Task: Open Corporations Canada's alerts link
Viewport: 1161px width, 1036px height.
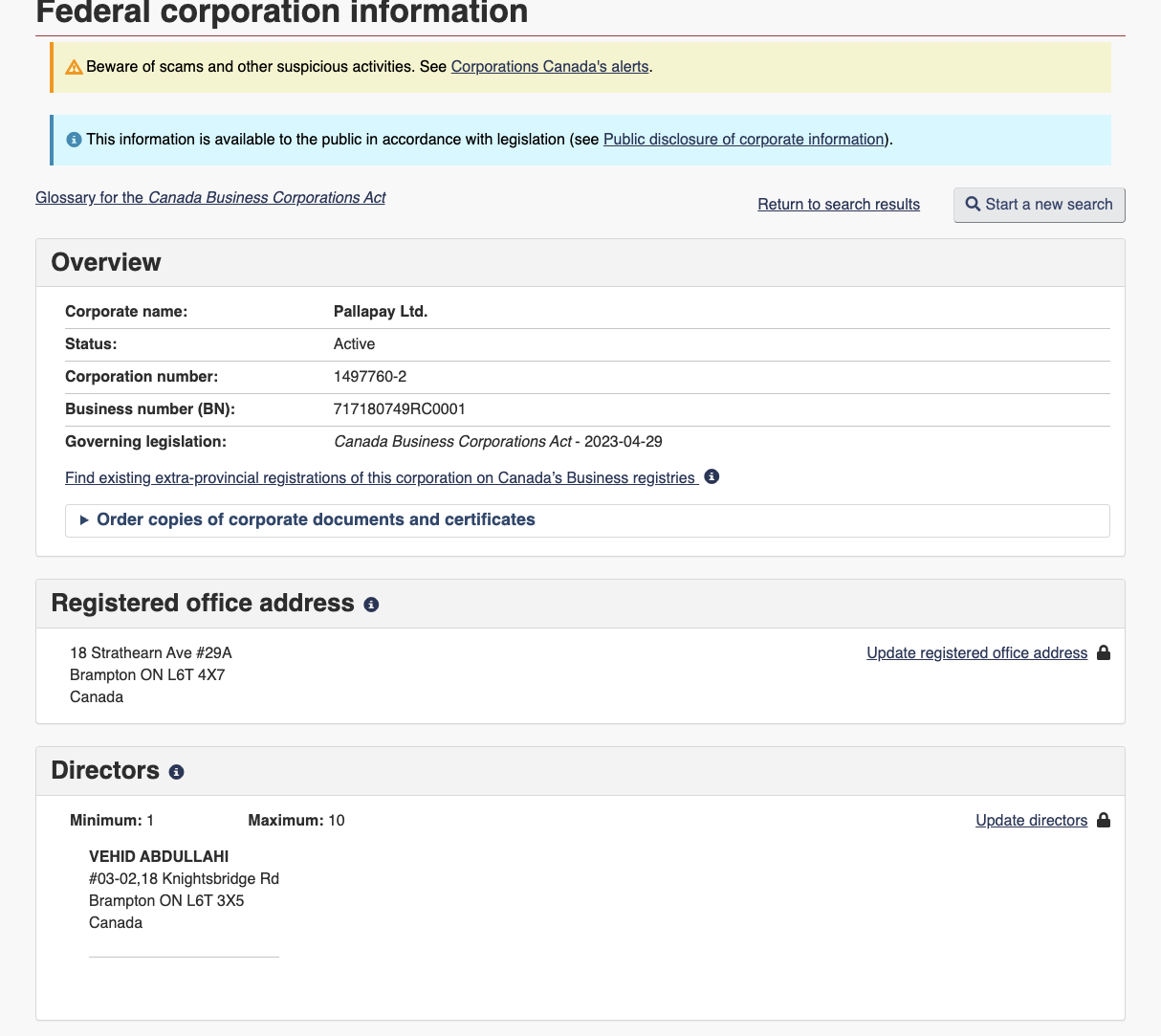Action: pos(550,67)
